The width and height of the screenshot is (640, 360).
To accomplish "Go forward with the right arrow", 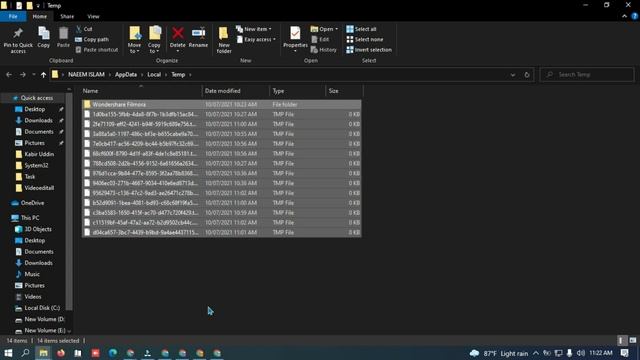I will [23, 75].
